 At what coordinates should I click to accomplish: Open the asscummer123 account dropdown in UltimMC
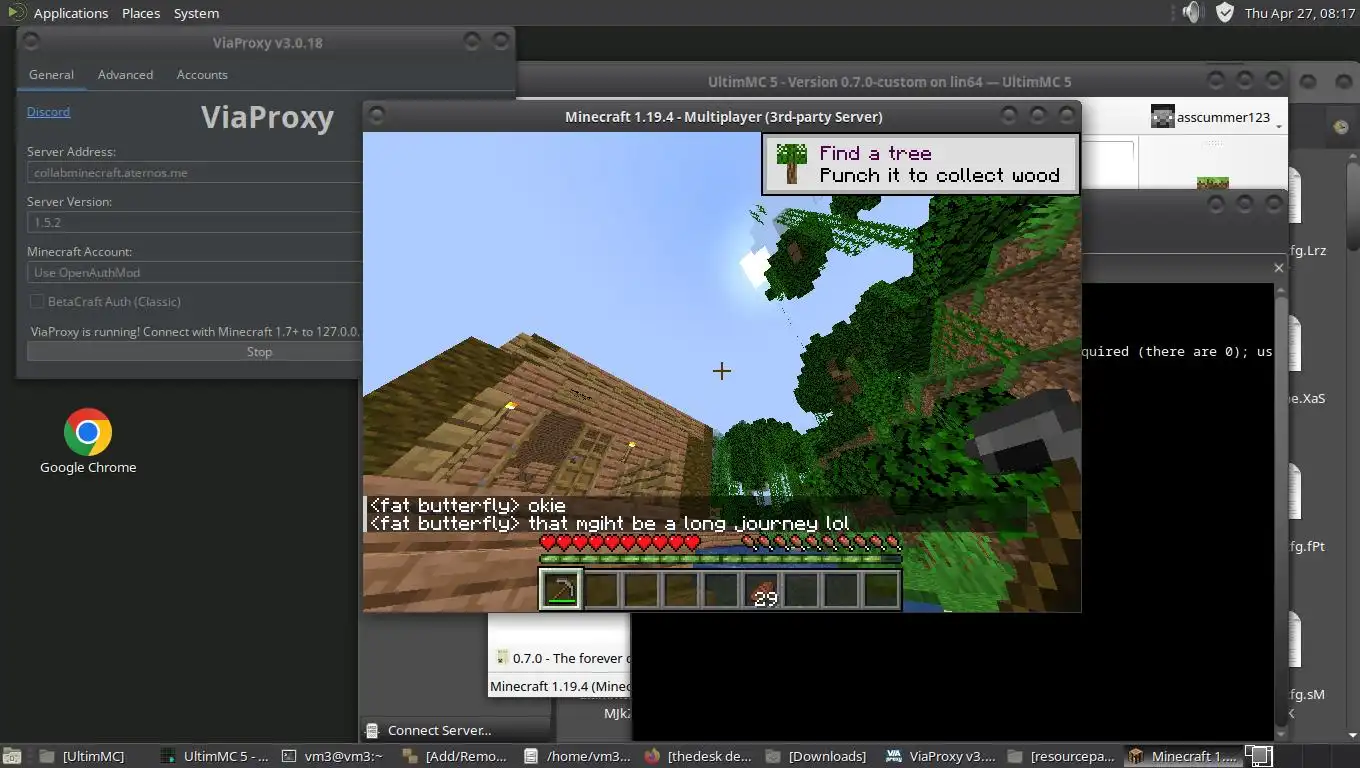pyautogui.click(x=1216, y=117)
